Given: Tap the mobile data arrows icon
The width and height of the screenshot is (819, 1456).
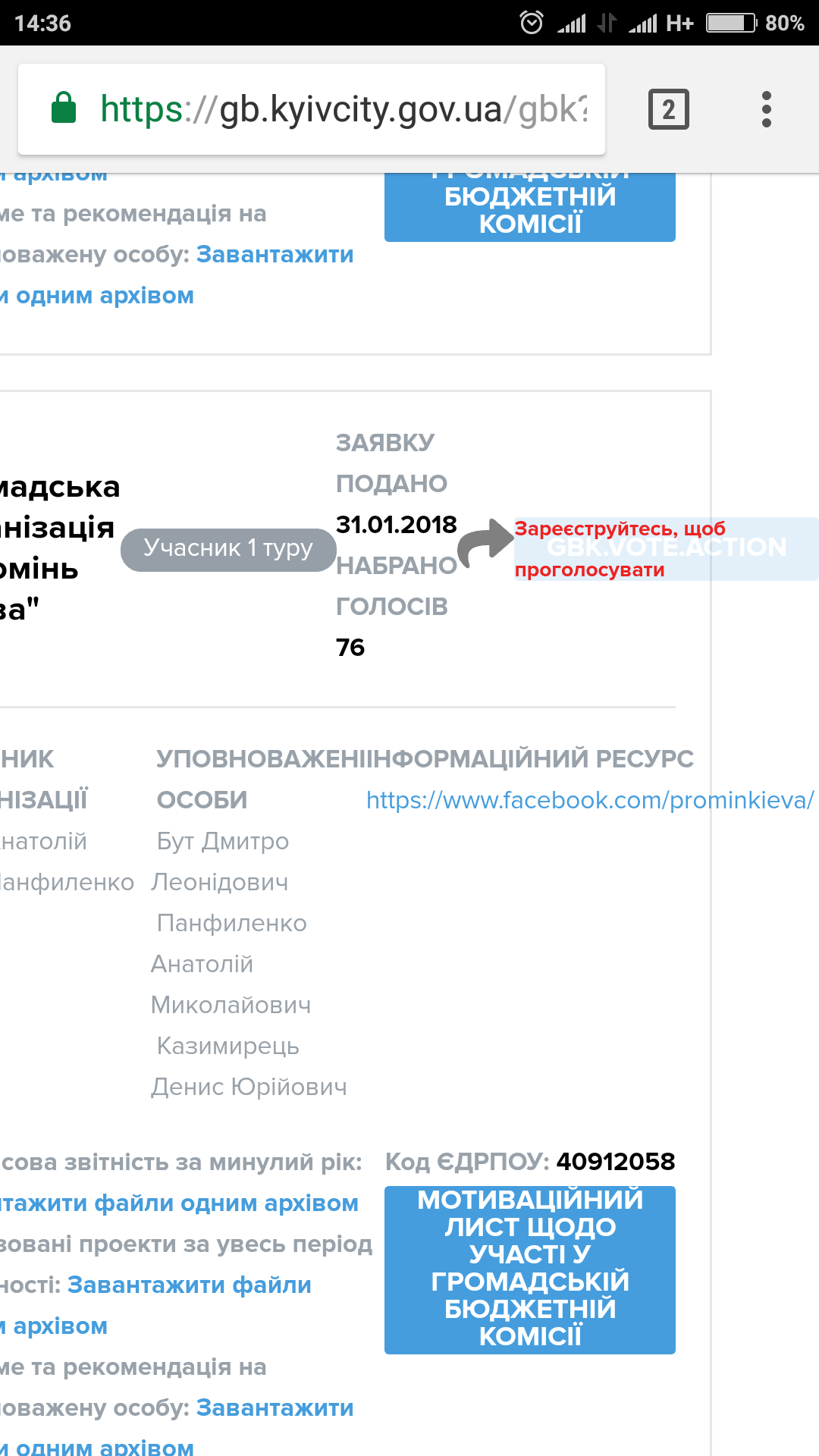Looking at the screenshot, I should point(606,23).
